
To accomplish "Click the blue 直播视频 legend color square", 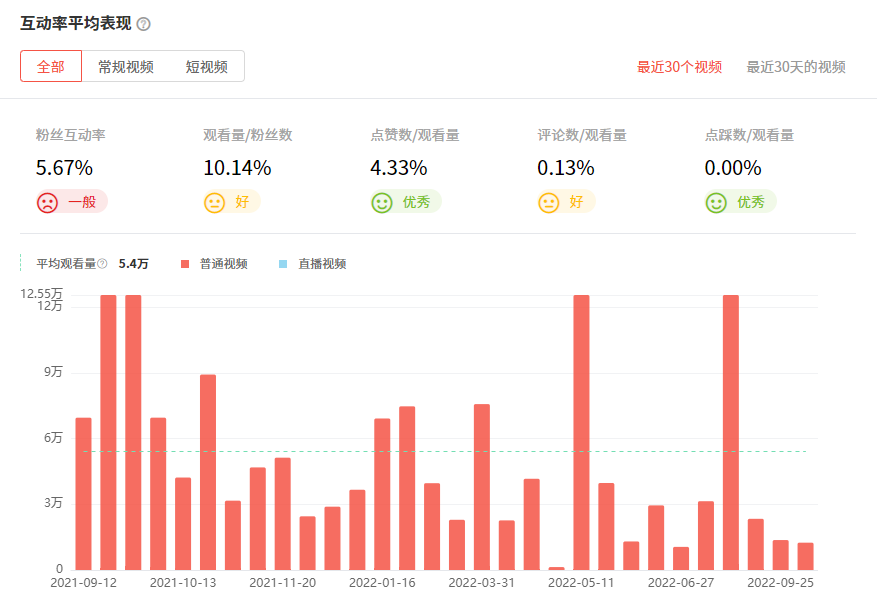I will (x=283, y=264).
